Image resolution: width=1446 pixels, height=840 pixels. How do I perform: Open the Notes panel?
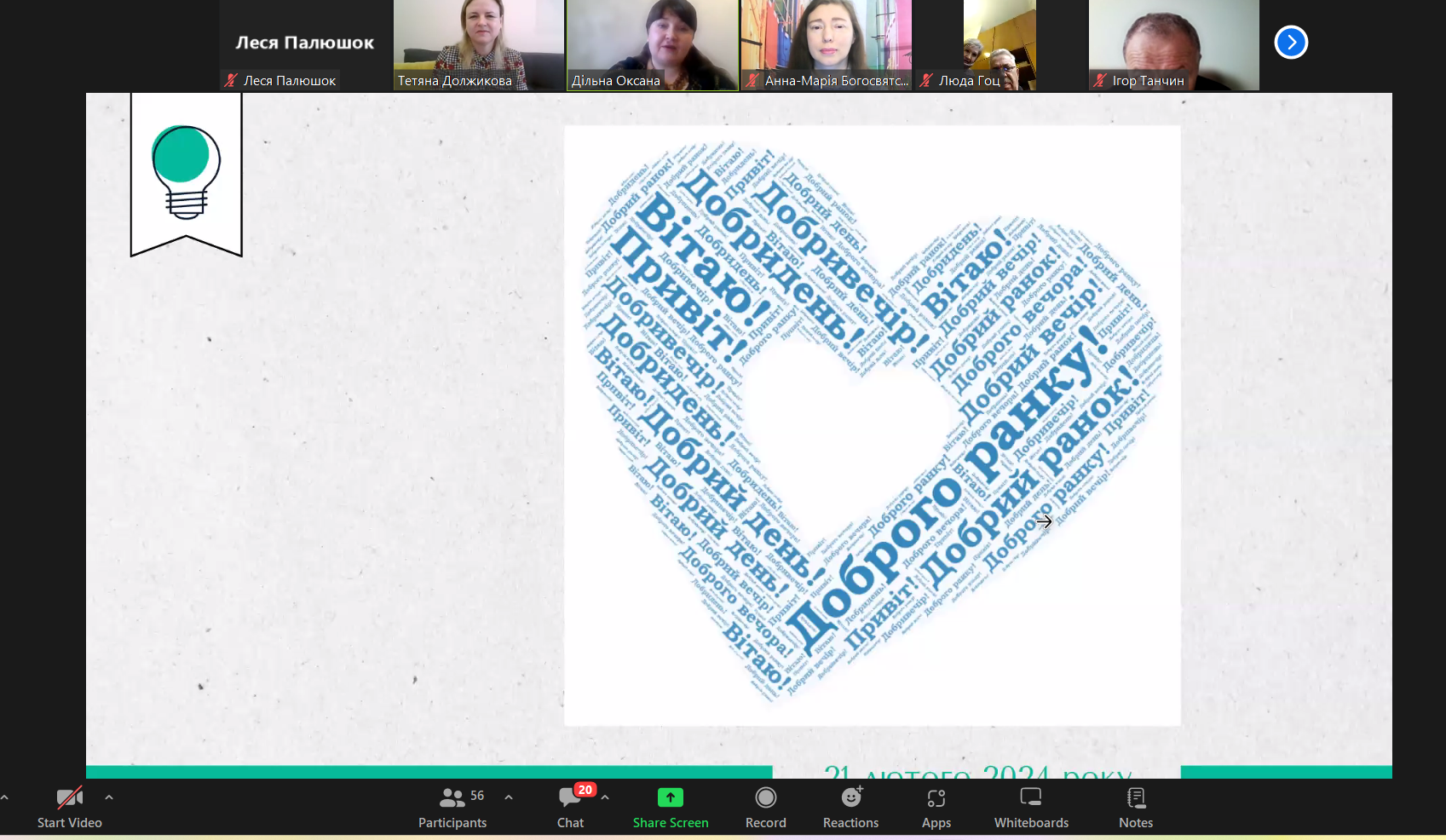click(x=1135, y=807)
